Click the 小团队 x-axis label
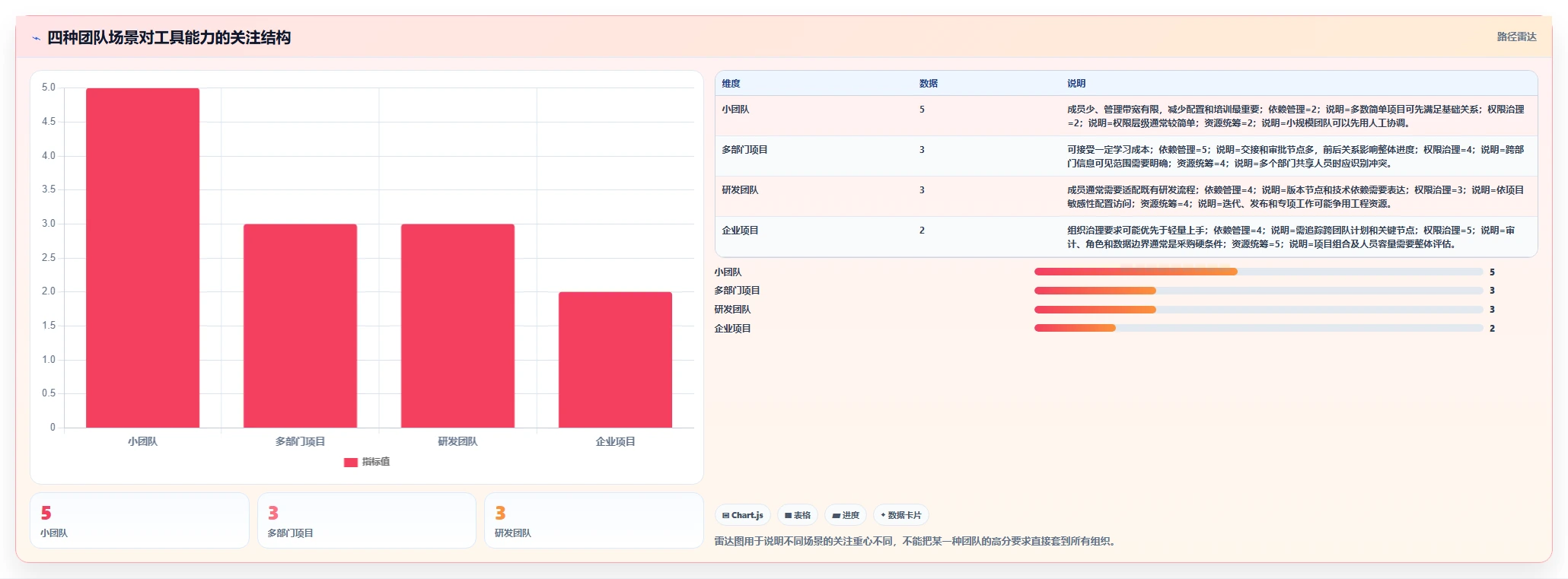Viewport: 1568px width, 579px height. [x=143, y=441]
